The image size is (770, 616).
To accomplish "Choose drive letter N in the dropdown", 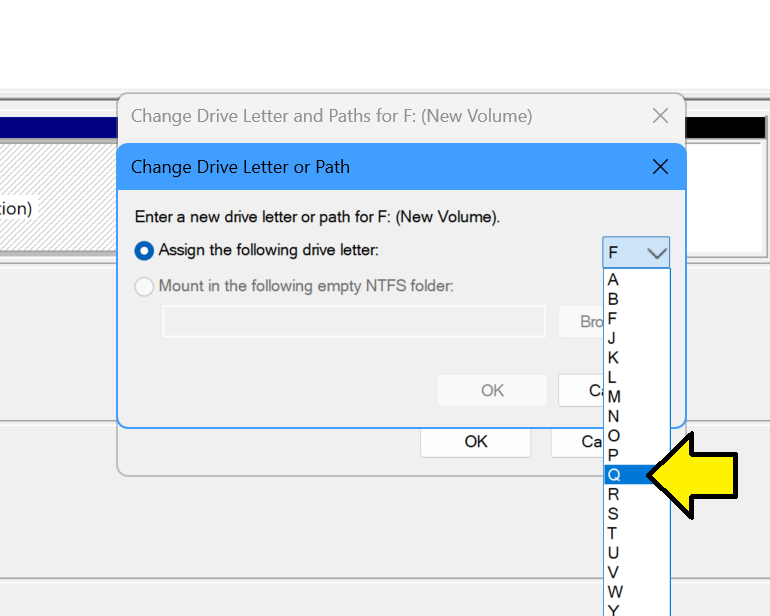I will click(x=614, y=416).
